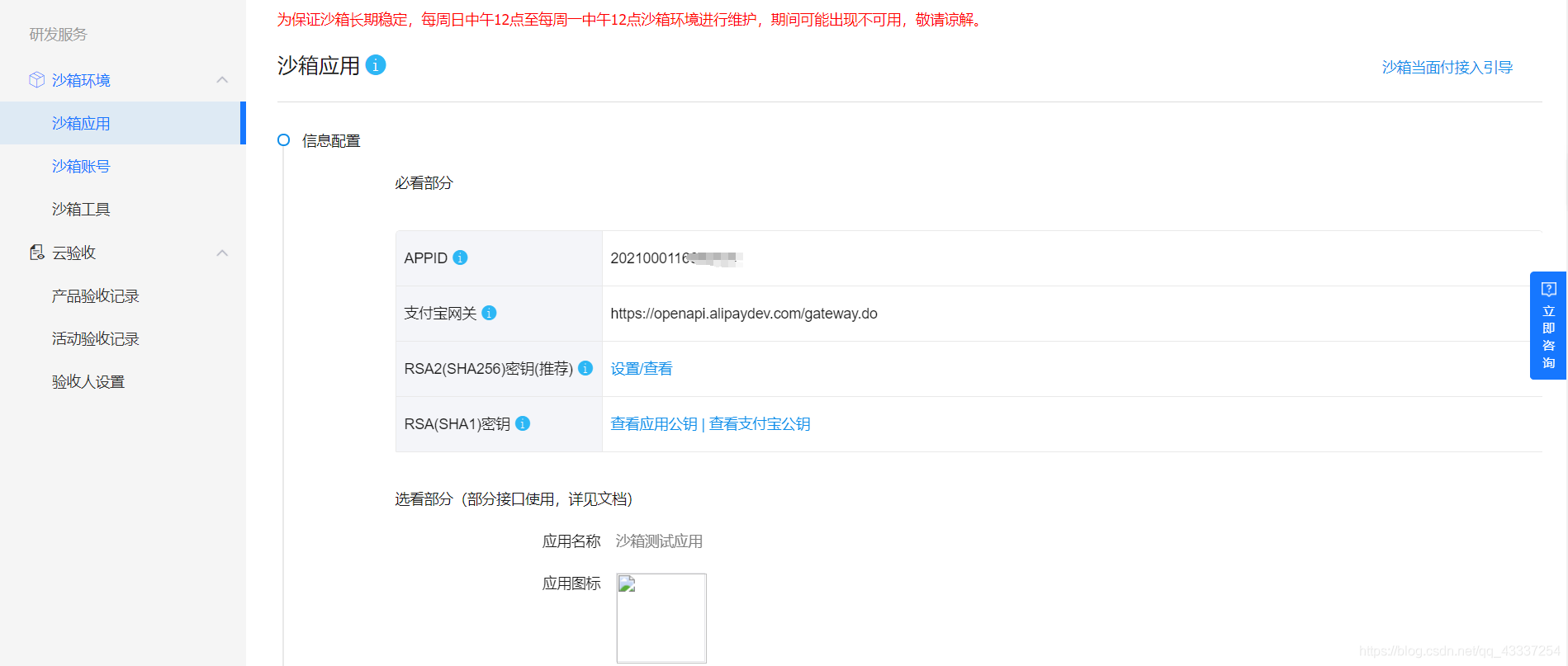Click the question icon on 立即咨询 widget

[1549, 289]
